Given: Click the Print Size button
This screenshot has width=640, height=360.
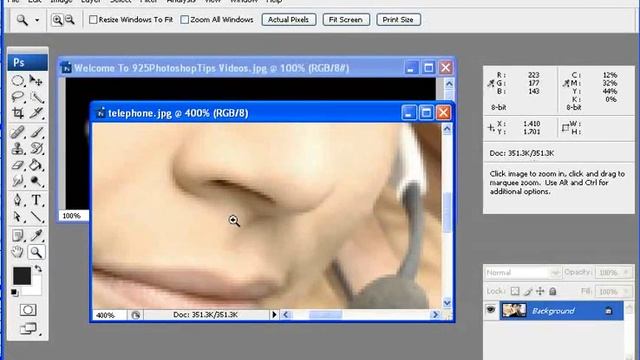Looking at the screenshot, I should (398, 20).
